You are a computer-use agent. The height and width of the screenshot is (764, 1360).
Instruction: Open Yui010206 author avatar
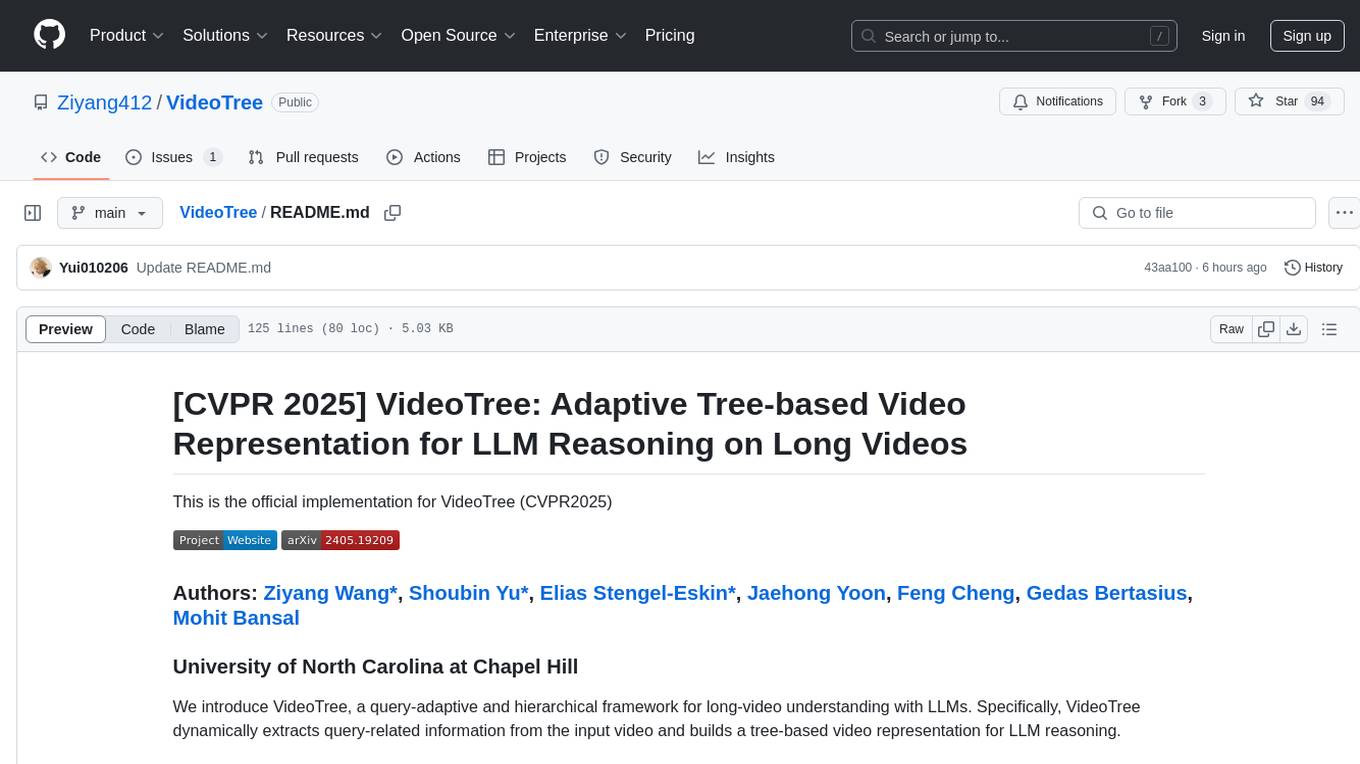(41, 267)
